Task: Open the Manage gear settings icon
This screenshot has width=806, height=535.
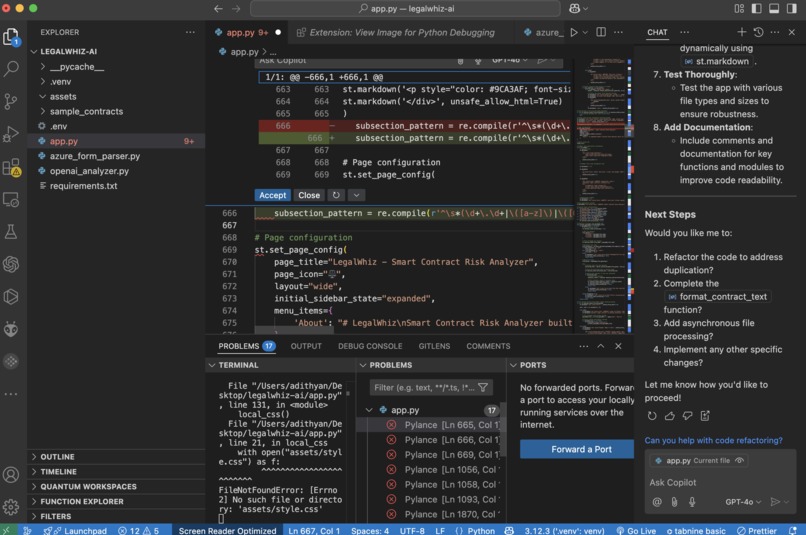Action: 11,507
